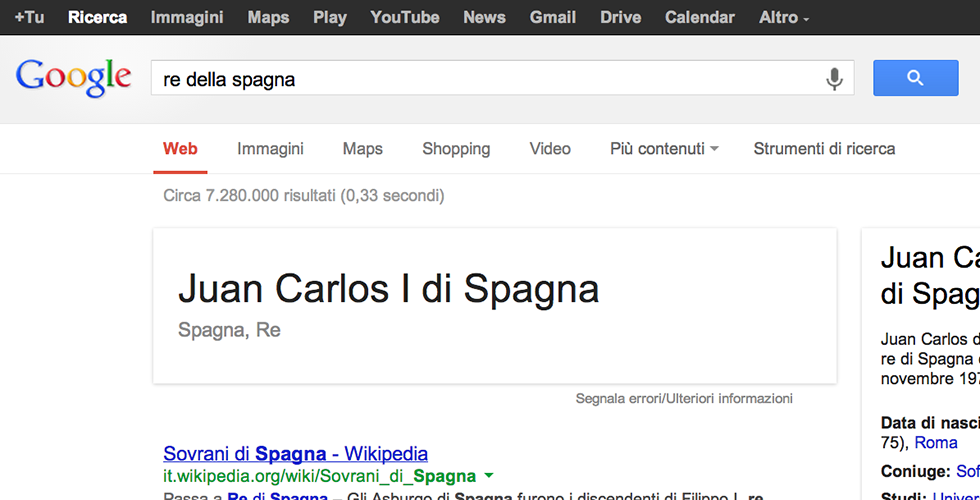Image resolution: width=980 pixels, height=500 pixels.
Task: Click inside the search query field
Action: pos(480,79)
